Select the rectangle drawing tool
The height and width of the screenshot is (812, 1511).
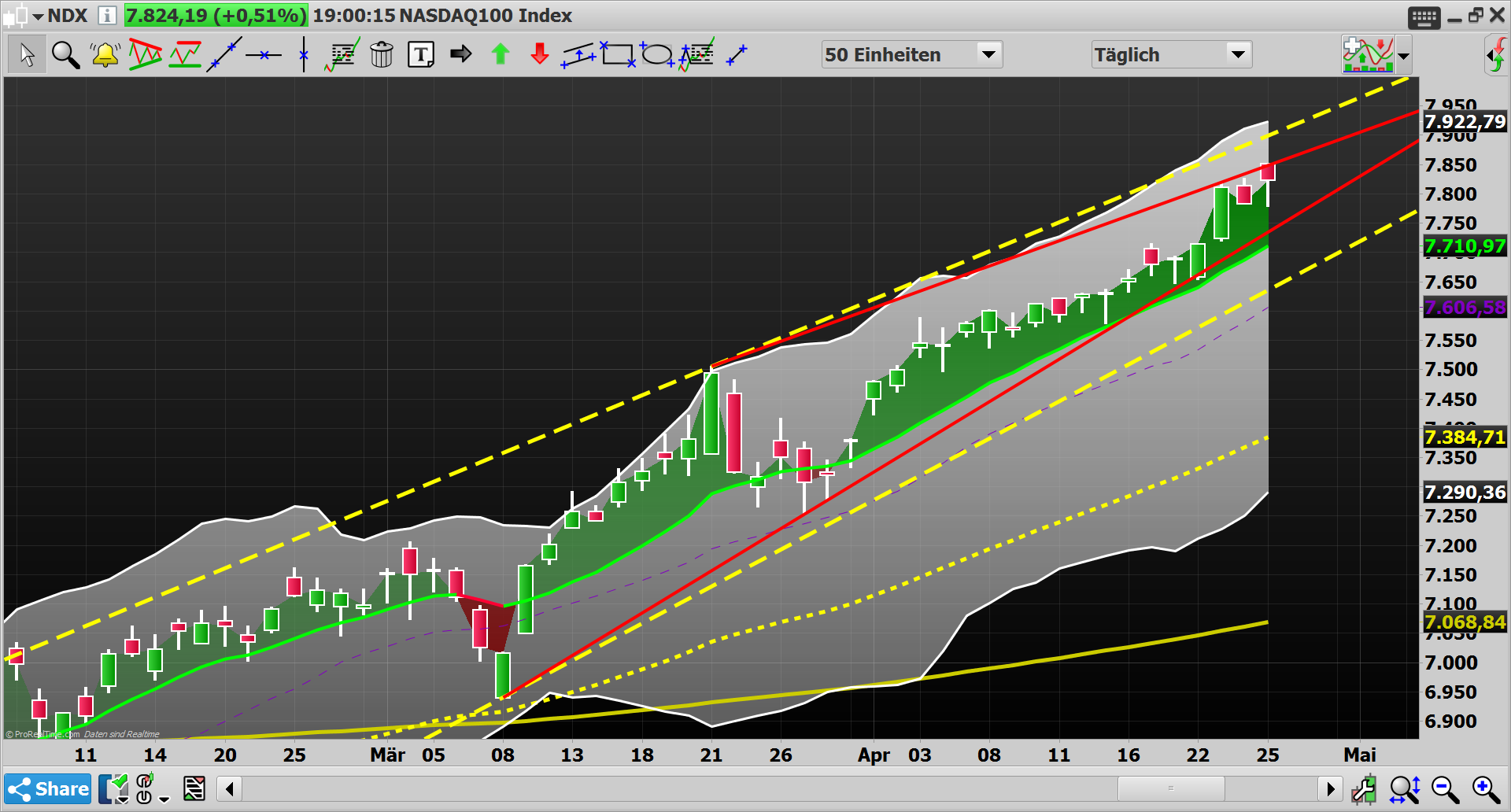[x=618, y=54]
